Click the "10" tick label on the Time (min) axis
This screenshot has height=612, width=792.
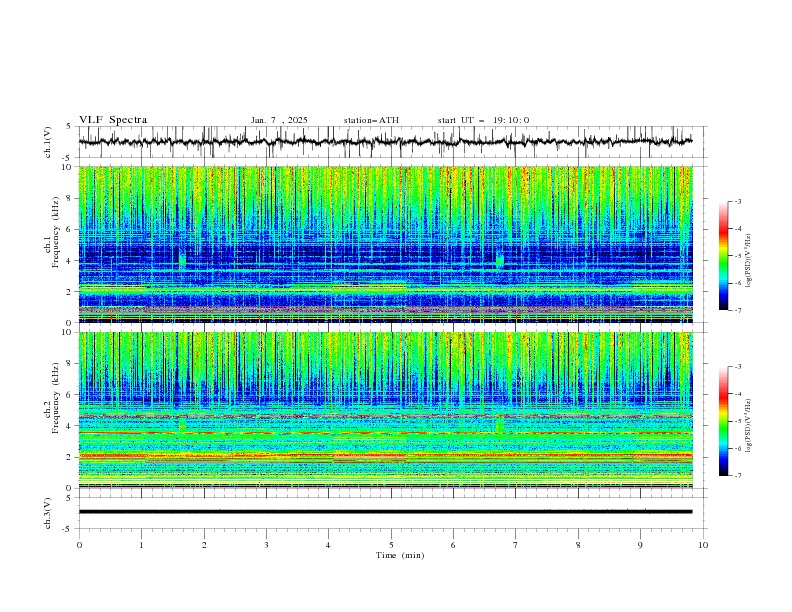(x=703, y=545)
